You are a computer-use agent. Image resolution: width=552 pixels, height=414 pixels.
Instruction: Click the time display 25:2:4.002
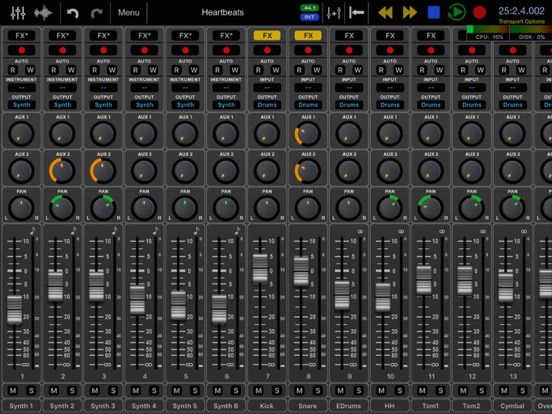pos(521,11)
